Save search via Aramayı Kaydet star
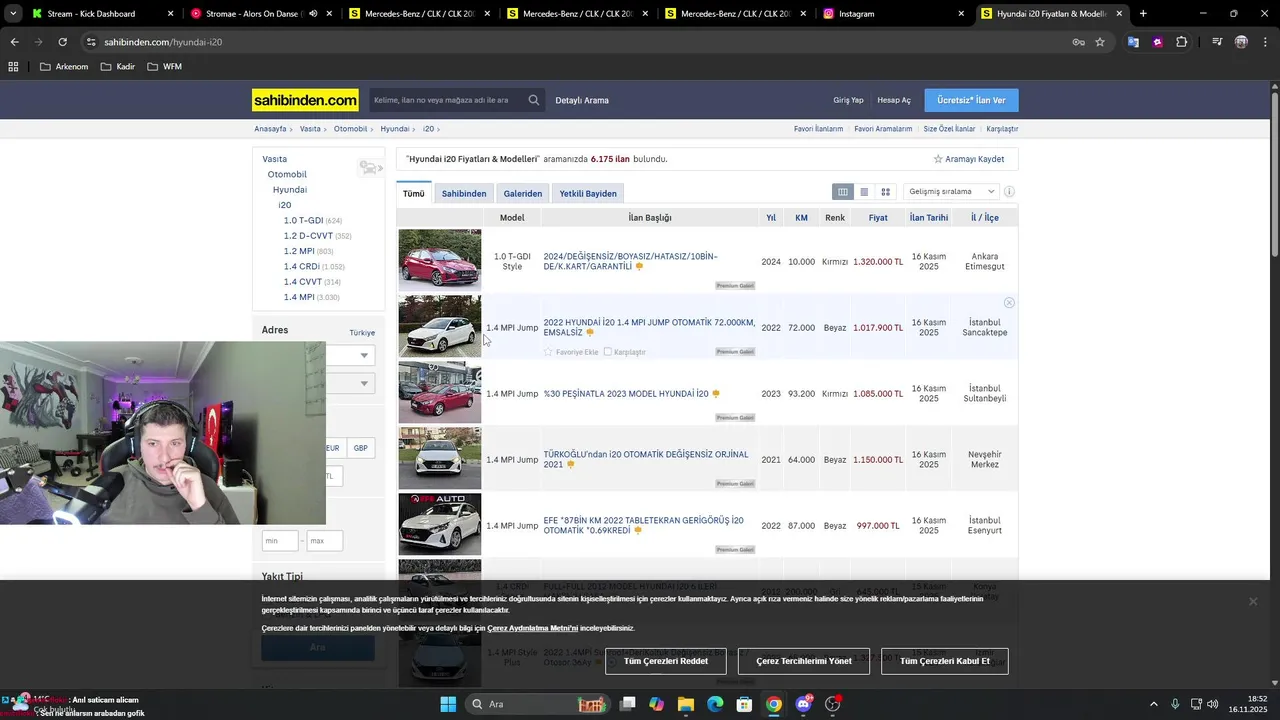Viewport: 1280px width, 720px height. click(x=969, y=159)
